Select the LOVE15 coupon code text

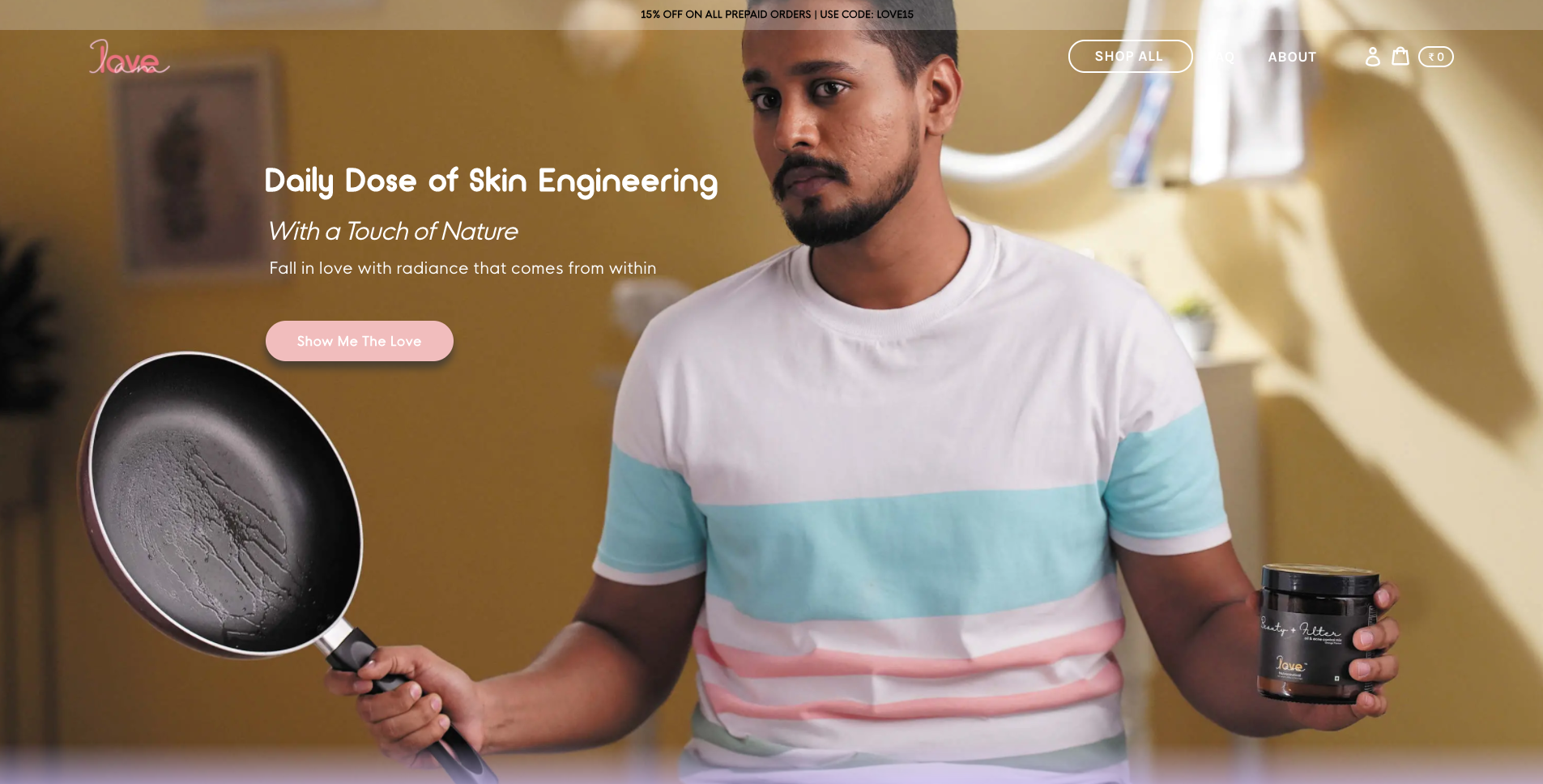[895, 15]
